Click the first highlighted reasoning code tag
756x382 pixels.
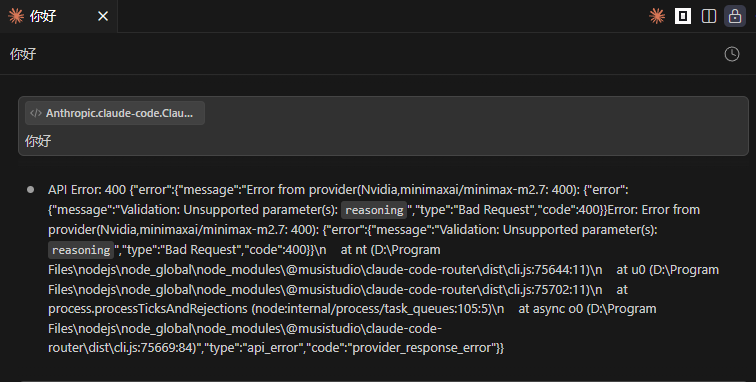(374, 210)
